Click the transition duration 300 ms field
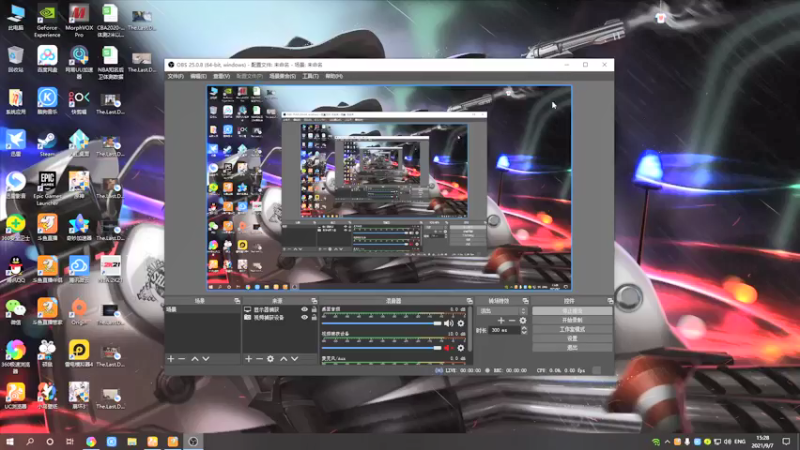This screenshot has height=450, width=800. coord(505,330)
